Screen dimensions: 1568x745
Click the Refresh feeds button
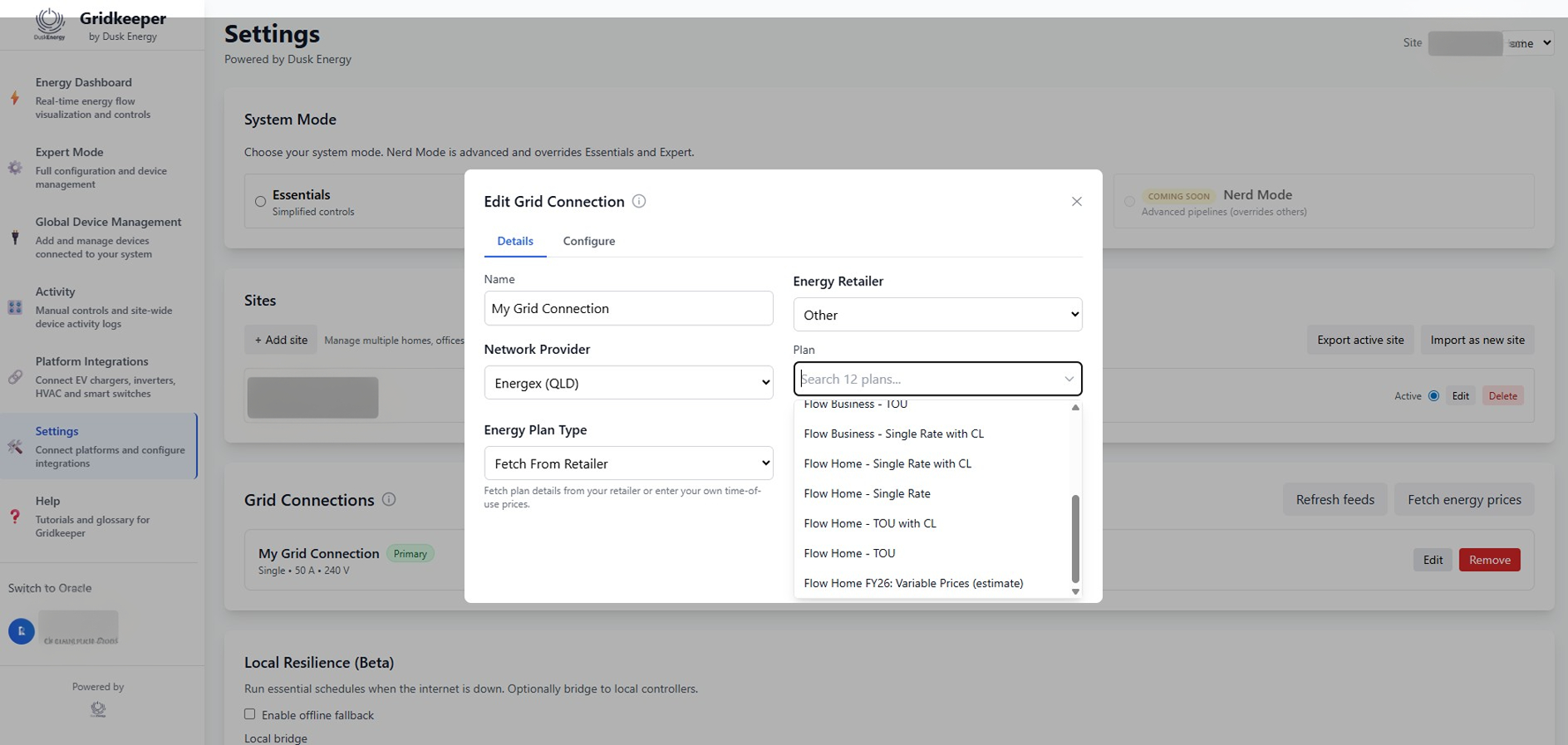click(1335, 499)
